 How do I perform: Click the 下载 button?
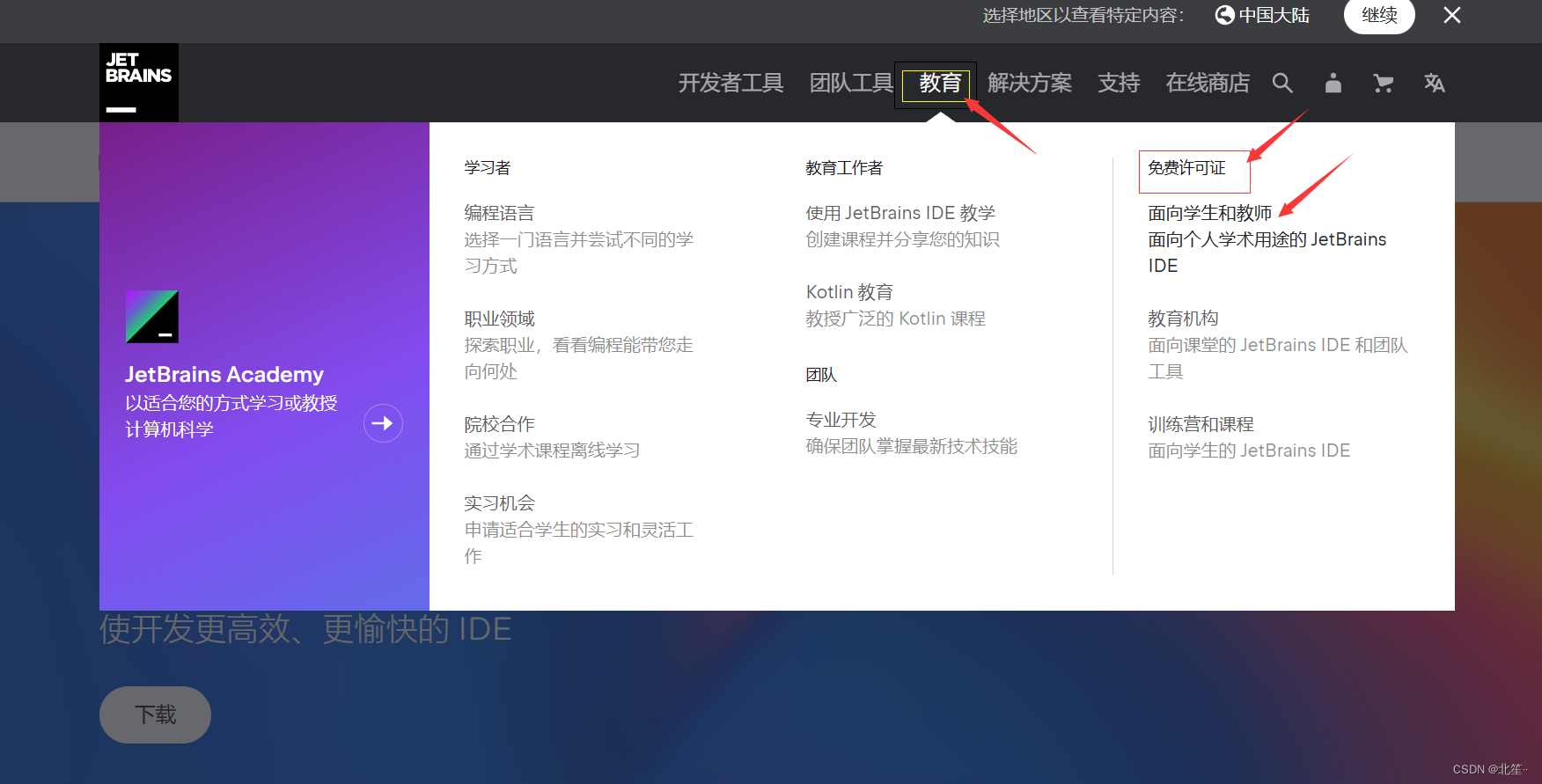(155, 714)
